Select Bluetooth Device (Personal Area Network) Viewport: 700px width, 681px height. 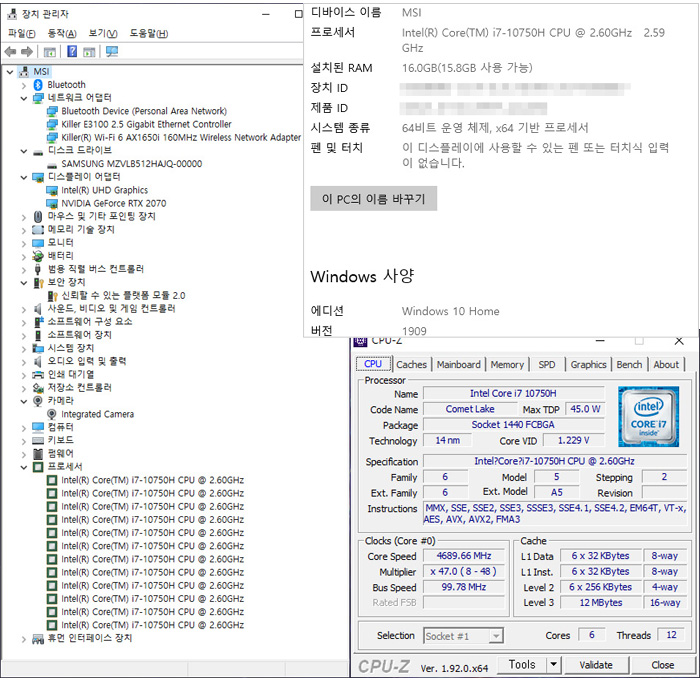144,111
